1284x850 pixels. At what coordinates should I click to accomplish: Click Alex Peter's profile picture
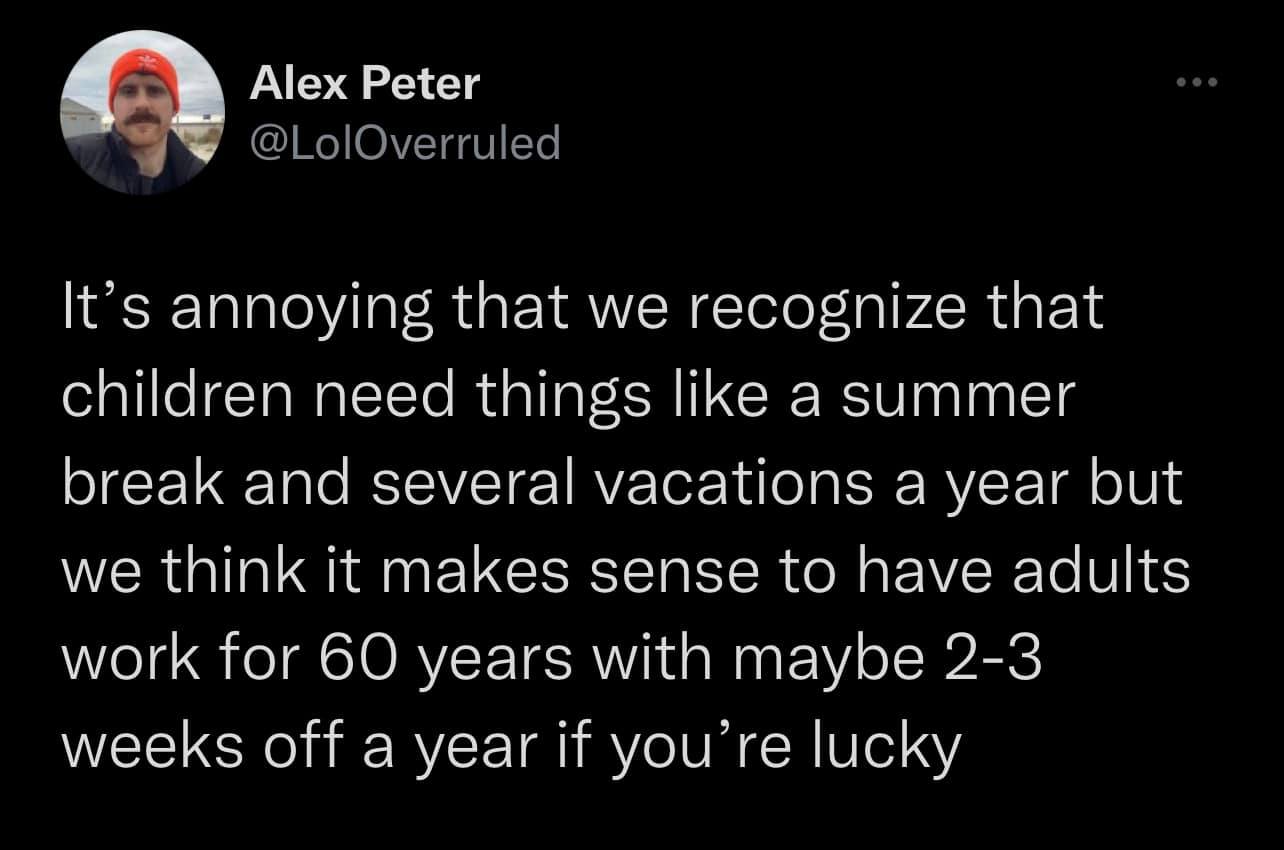click(x=141, y=112)
